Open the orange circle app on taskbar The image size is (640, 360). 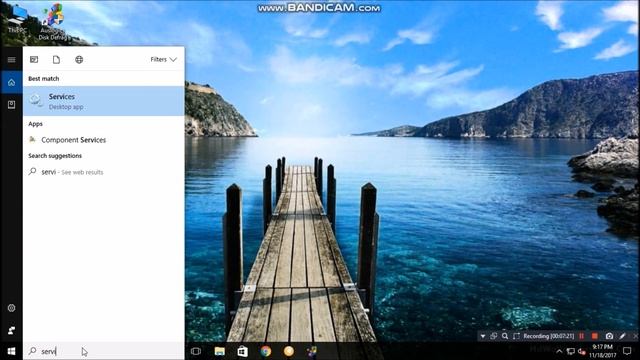click(289, 351)
